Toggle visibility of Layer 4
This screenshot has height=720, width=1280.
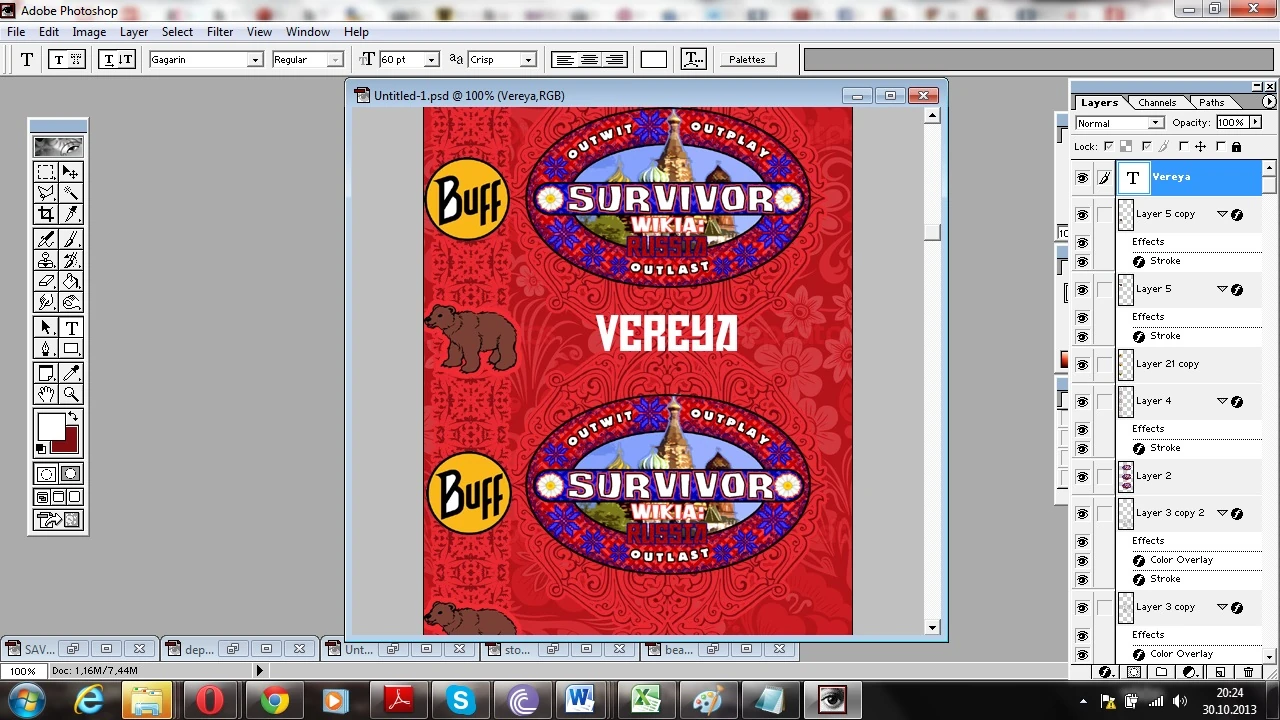[x=1082, y=402]
